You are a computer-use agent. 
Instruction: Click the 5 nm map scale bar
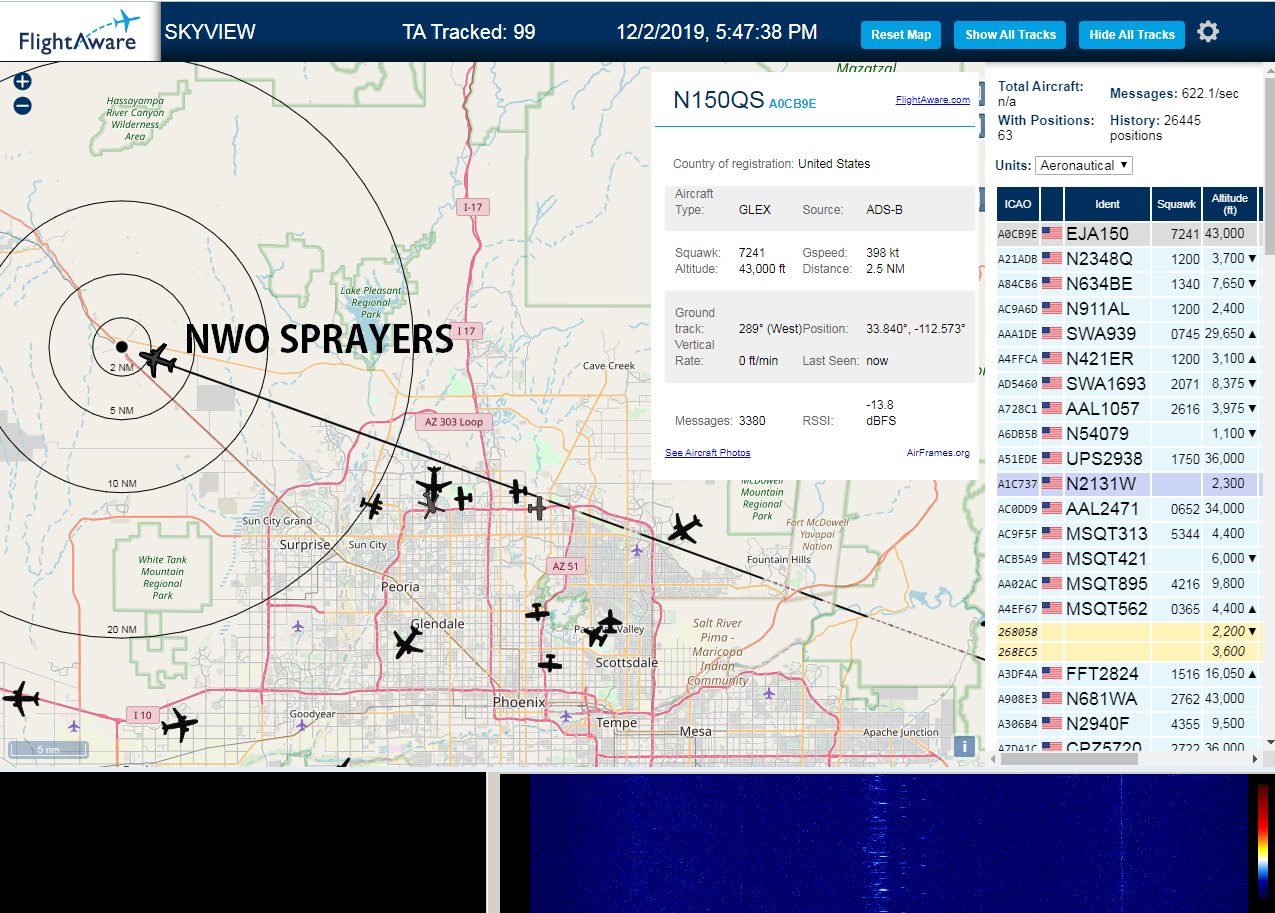click(48, 749)
